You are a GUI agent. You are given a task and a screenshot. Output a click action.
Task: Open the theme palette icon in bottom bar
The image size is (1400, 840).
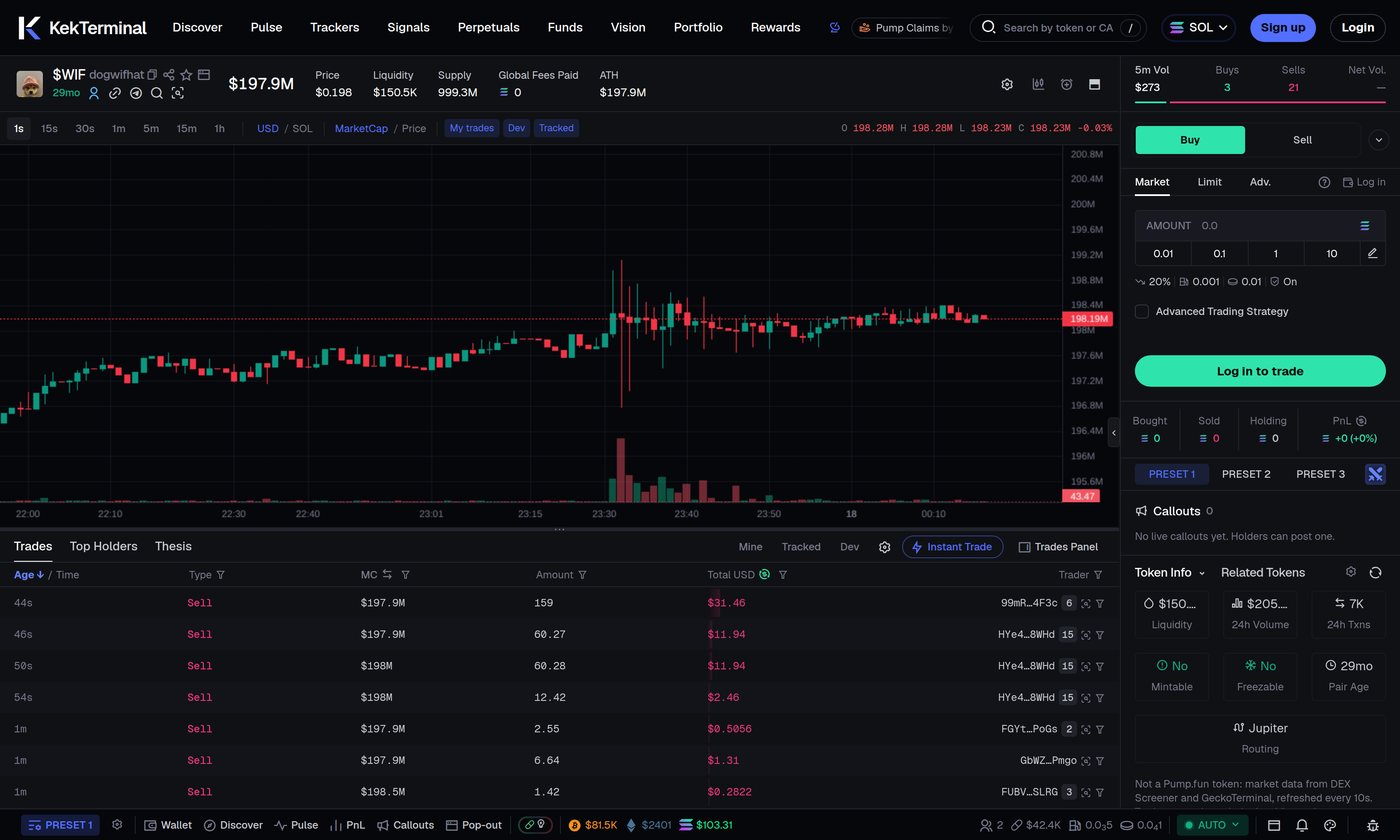click(1330, 825)
